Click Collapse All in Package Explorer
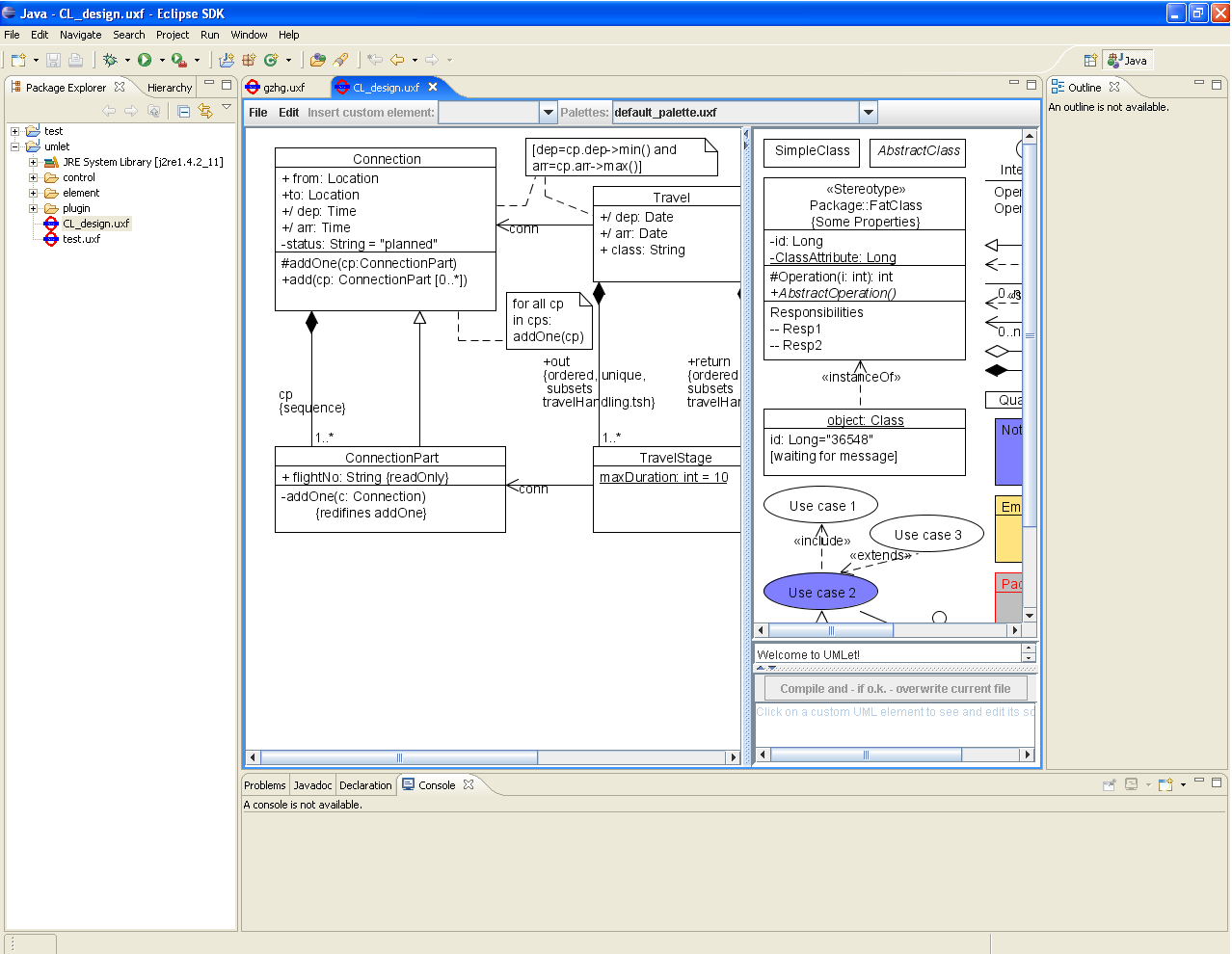Viewport: 1232px width, 954px height. tap(183, 111)
